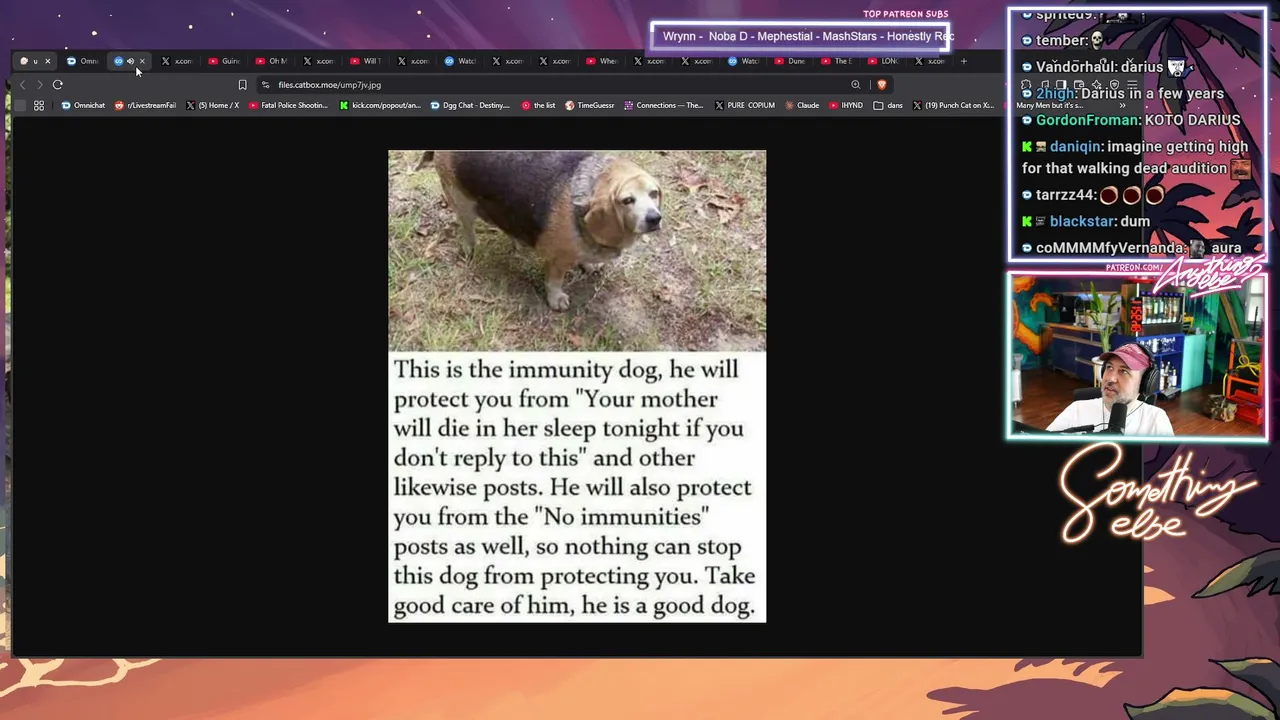Switch to the Omni tab
The width and height of the screenshot is (1280, 720).
pos(83,61)
